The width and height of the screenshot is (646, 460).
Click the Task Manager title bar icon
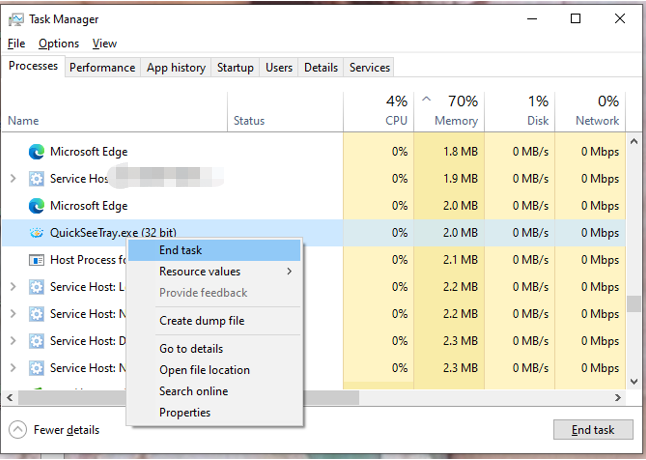(16, 19)
